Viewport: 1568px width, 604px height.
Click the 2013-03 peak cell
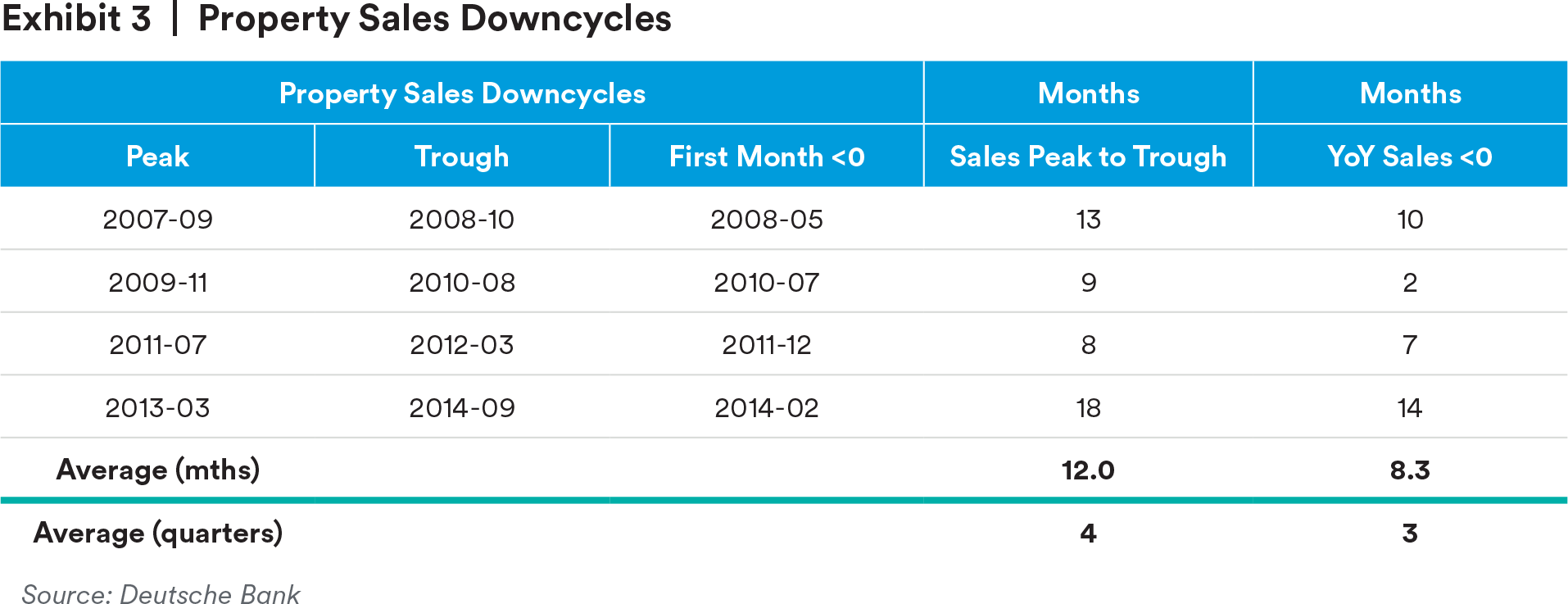point(157,408)
